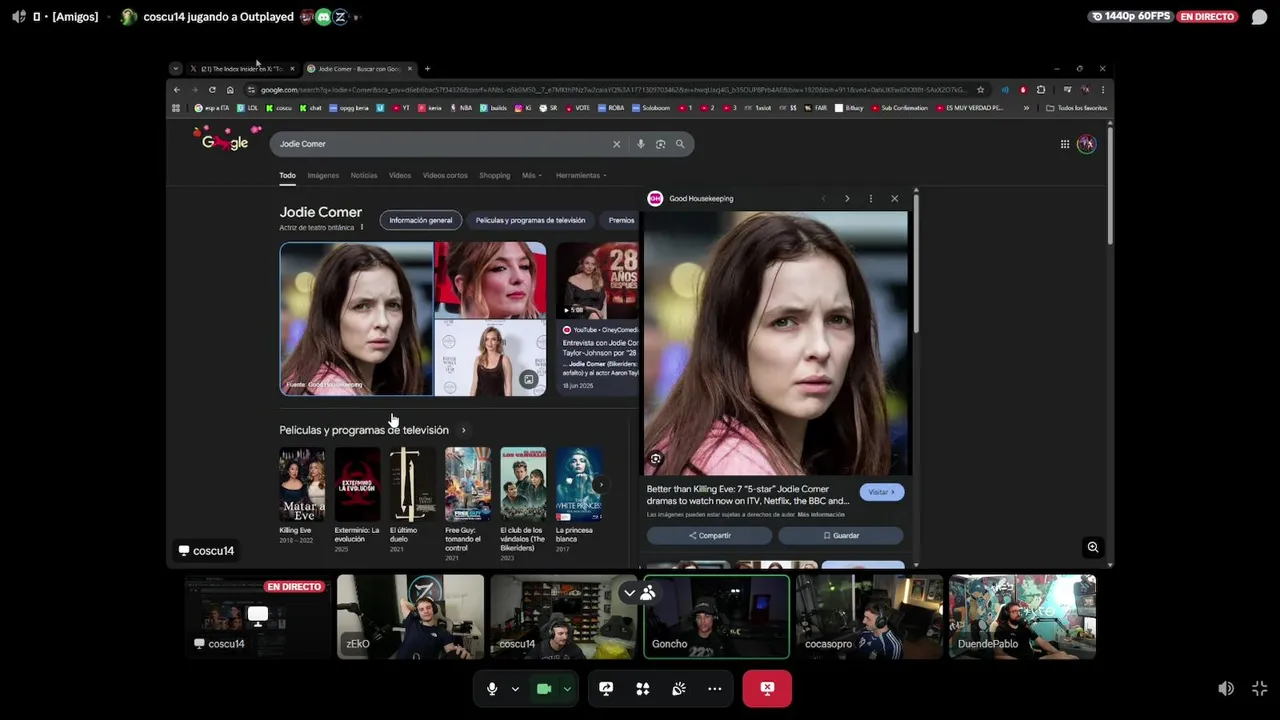
Task: Click the speaker icon beside Amigos title
Action: tap(19, 17)
